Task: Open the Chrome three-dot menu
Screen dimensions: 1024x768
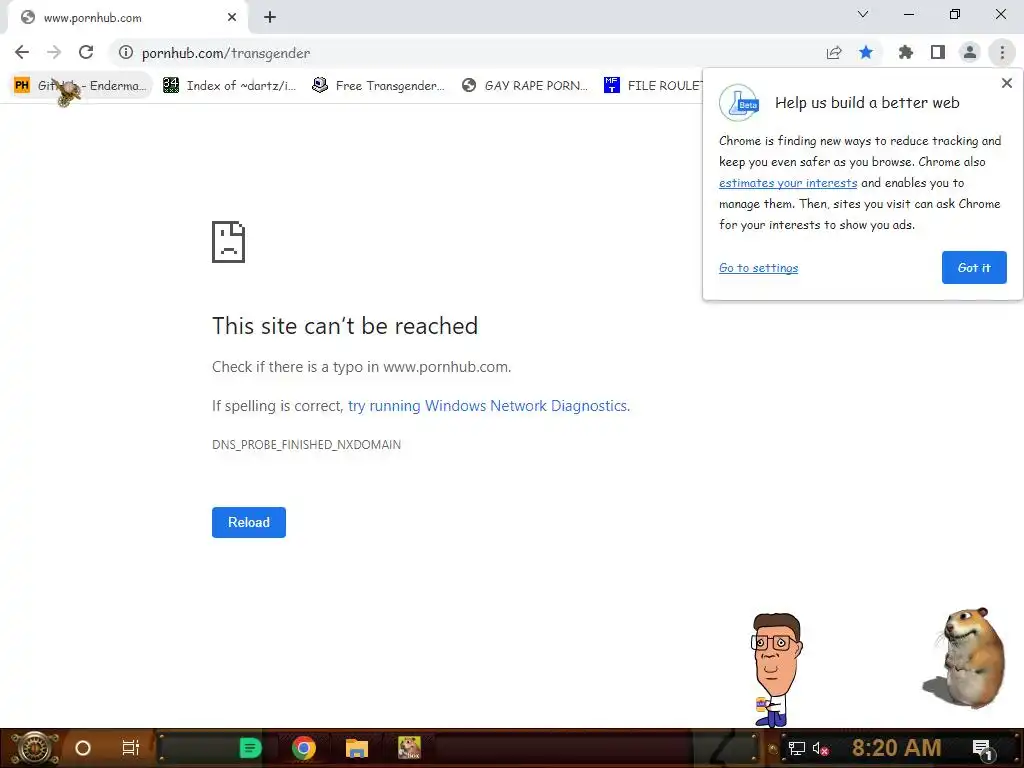Action: coord(1002,52)
